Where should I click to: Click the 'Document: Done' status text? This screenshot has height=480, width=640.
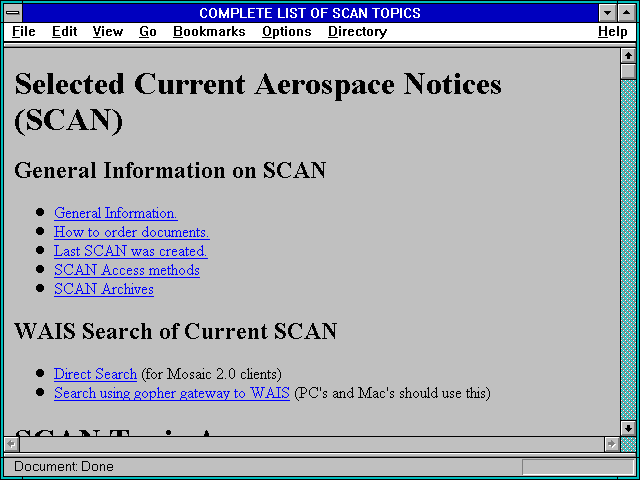64,467
